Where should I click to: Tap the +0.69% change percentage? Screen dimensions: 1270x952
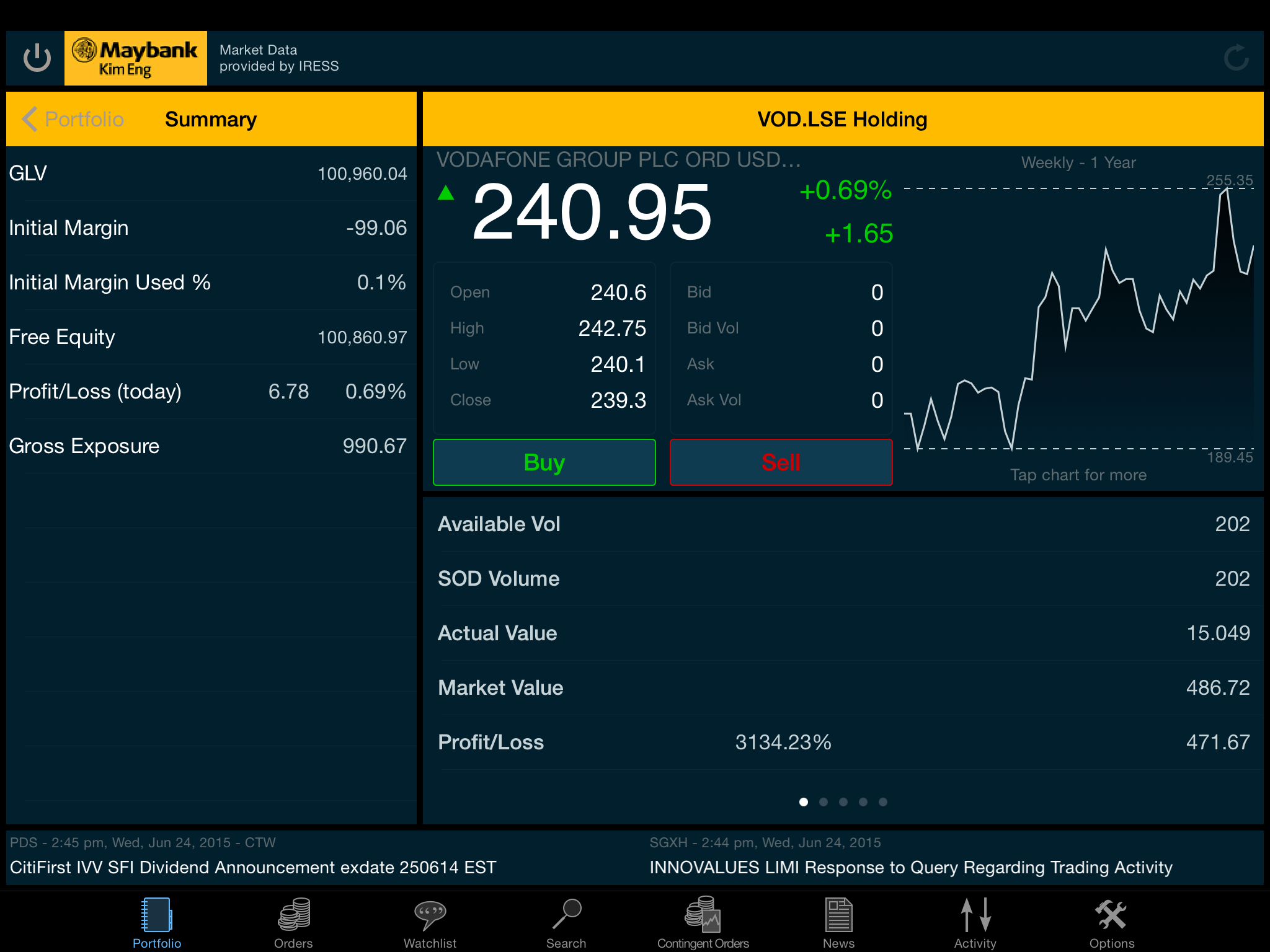[x=846, y=190]
